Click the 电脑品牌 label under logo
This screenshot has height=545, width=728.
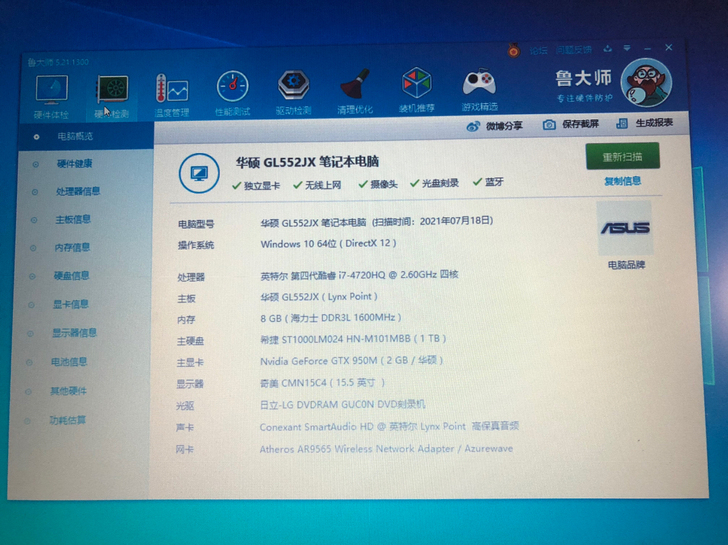(x=626, y=265)
